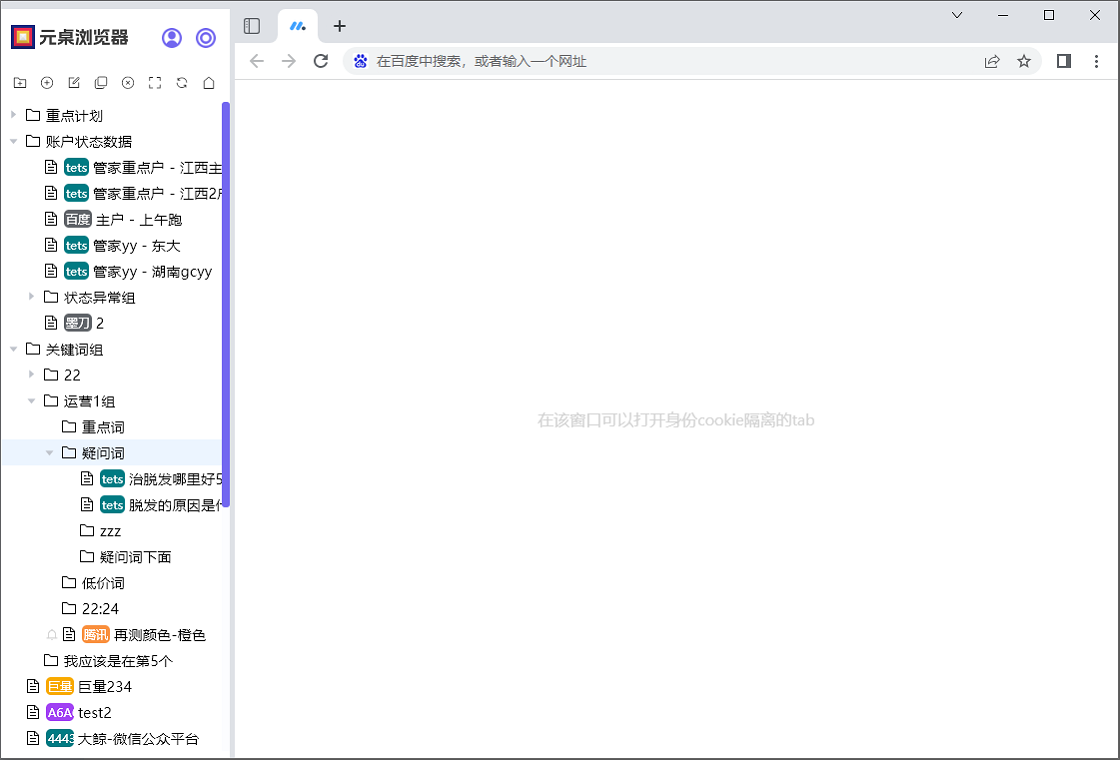This screenshot has height=760, width=1120.
Task: Select the 关键词组 folder label
Action: [x=74, y=349]
